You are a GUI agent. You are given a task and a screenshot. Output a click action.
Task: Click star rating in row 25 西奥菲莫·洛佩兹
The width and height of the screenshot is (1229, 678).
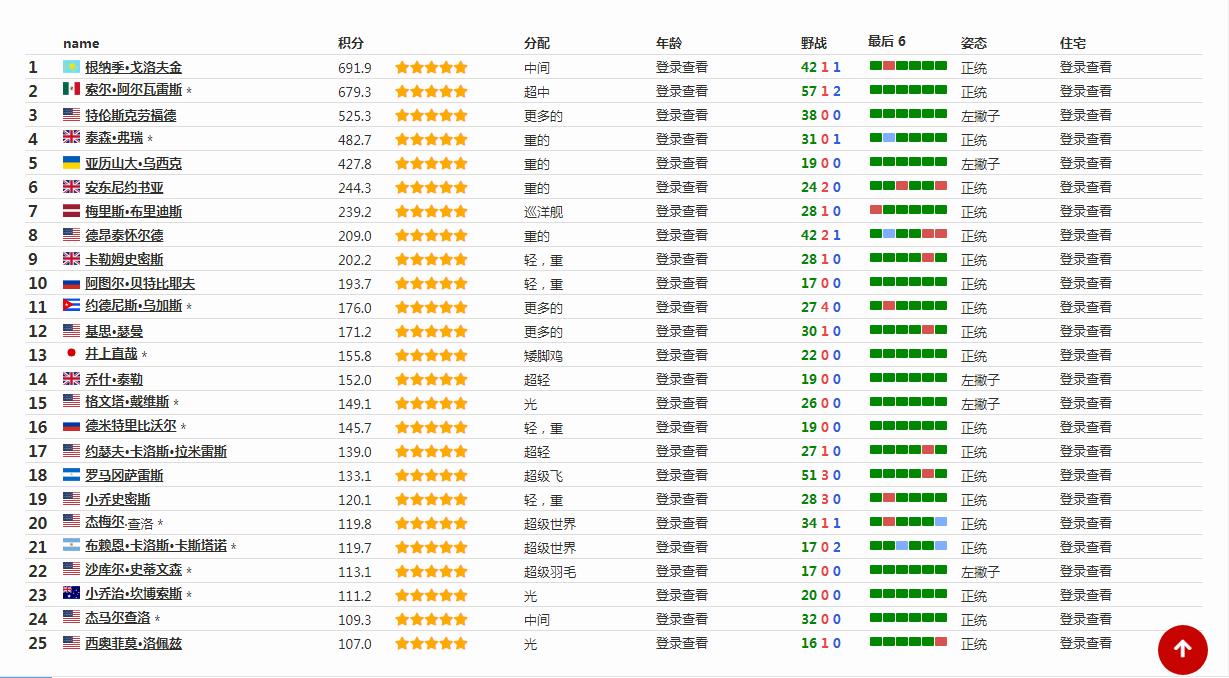(x=431, y=643)
